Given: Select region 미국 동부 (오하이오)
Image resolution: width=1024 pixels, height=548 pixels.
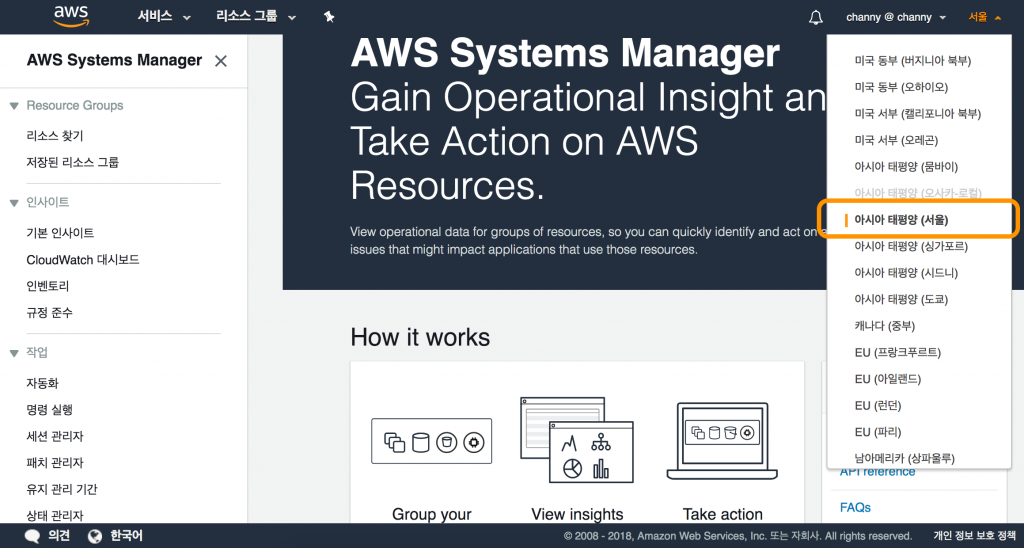Looking at the screenshot, I should click(901, 87).
